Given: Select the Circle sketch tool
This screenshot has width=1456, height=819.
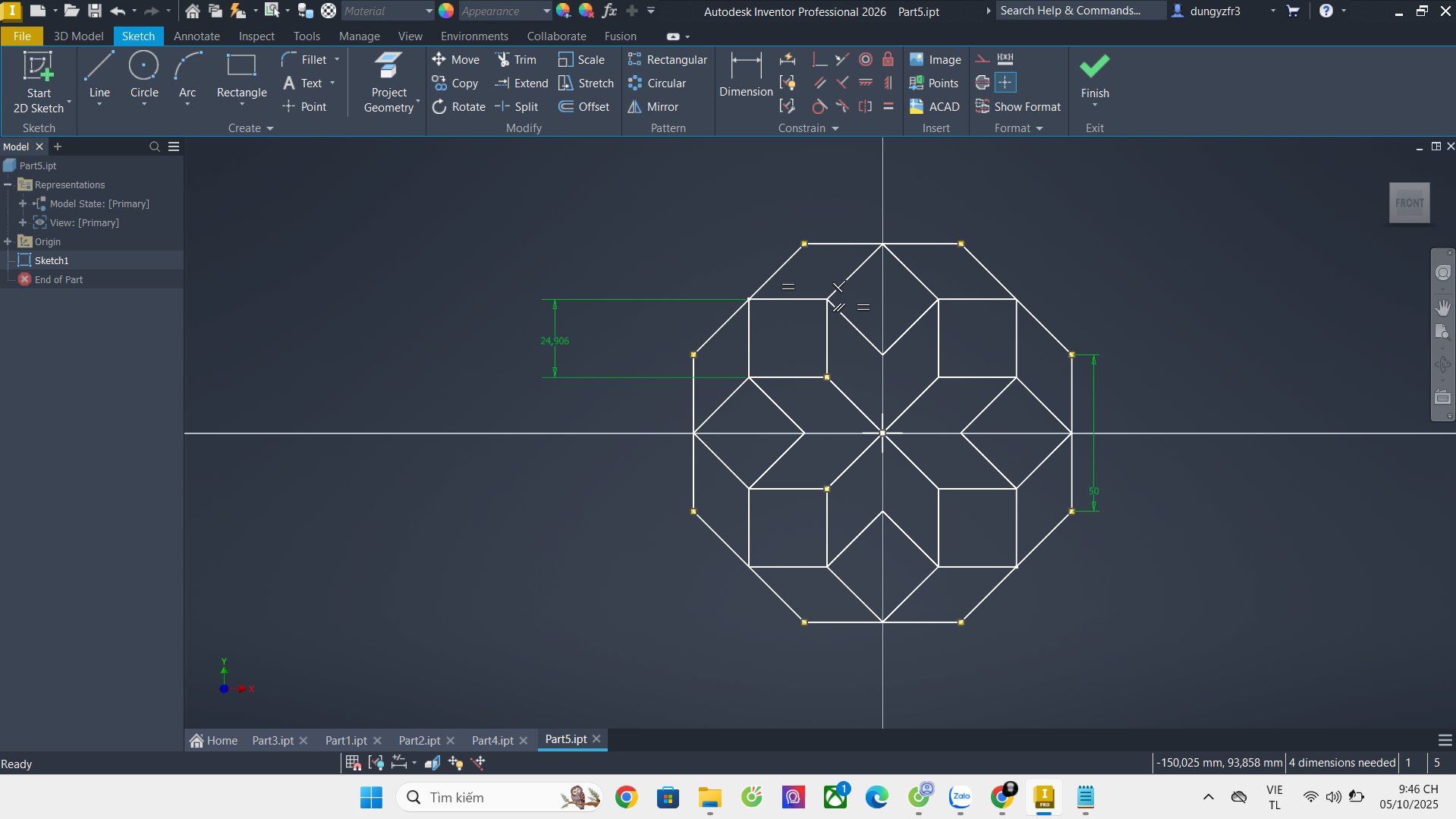Looking at the screenshot, I should click(143, 75).
